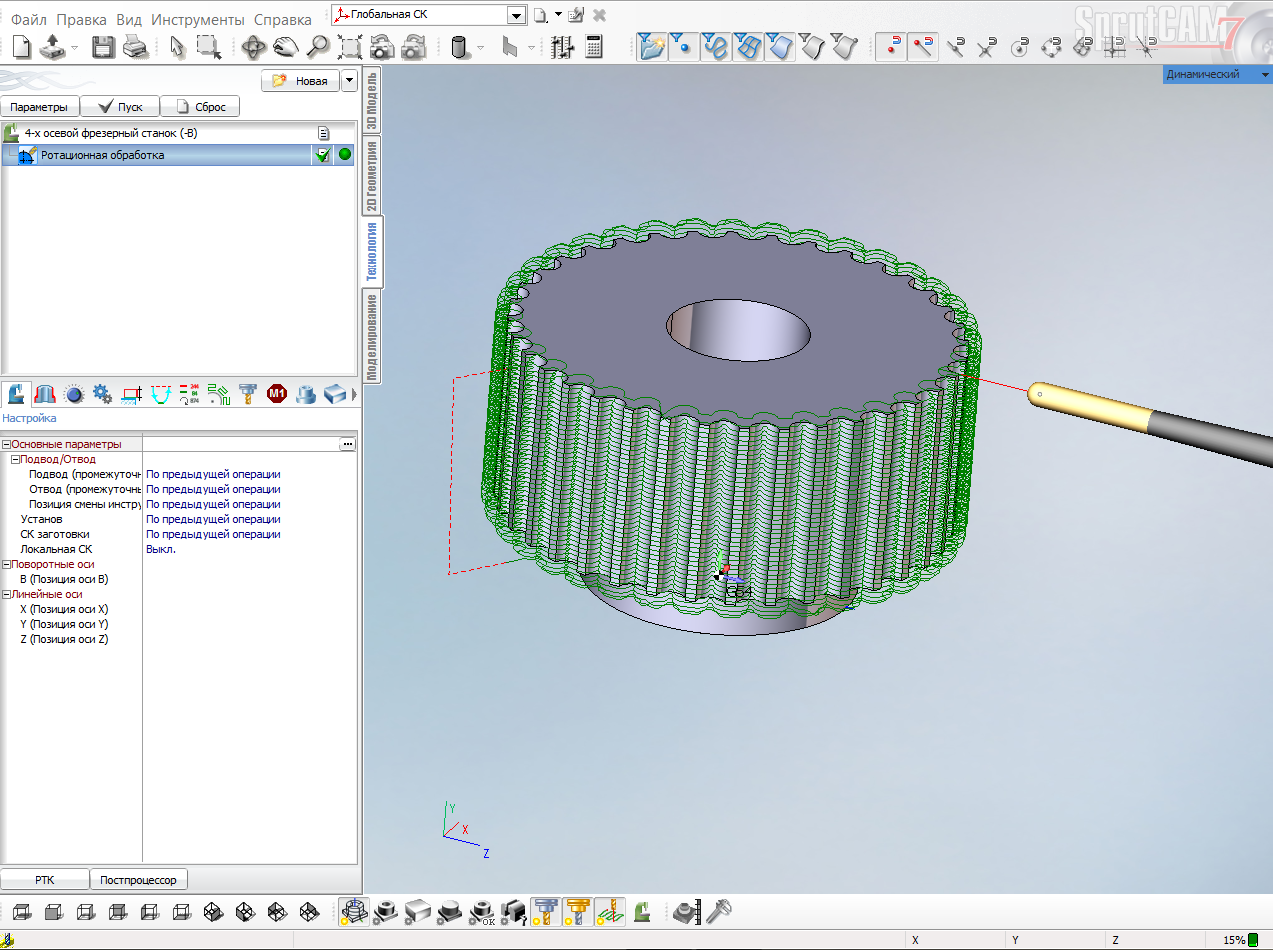Collapse the Поворотные оси group
Image resolution: width=1273 pixels, height=950 pixels.
pyautogui.click(x=6, y=564)
